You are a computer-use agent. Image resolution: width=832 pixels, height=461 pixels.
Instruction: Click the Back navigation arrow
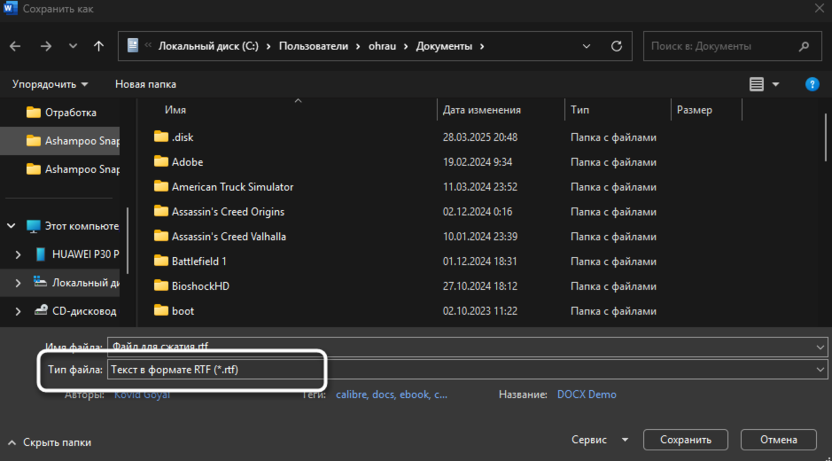pyautogui.click(x=15, y=46)
